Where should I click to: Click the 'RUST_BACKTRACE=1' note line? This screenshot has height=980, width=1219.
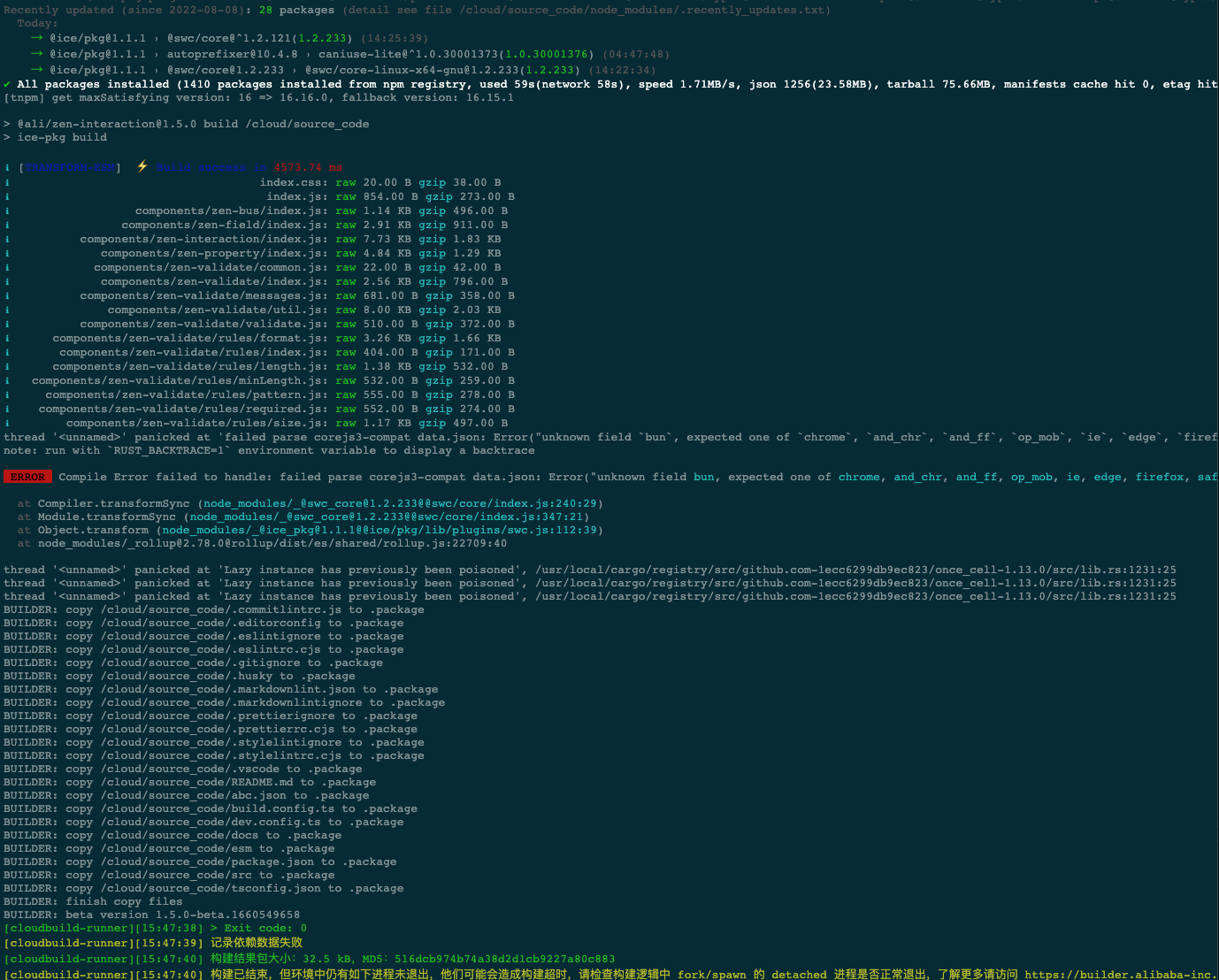click(269, 450)
